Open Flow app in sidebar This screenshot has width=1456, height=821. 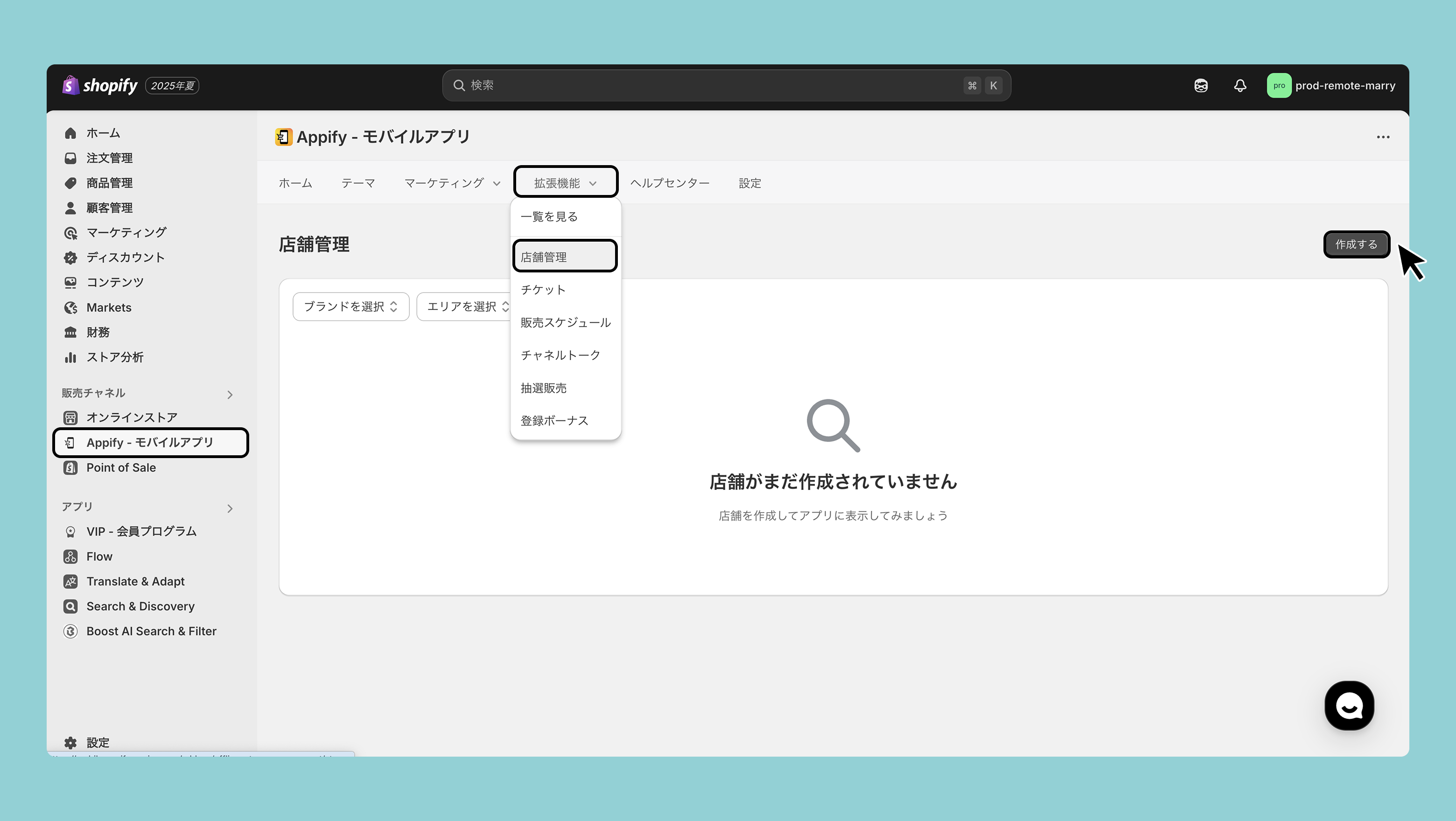[x=99, y=557]
